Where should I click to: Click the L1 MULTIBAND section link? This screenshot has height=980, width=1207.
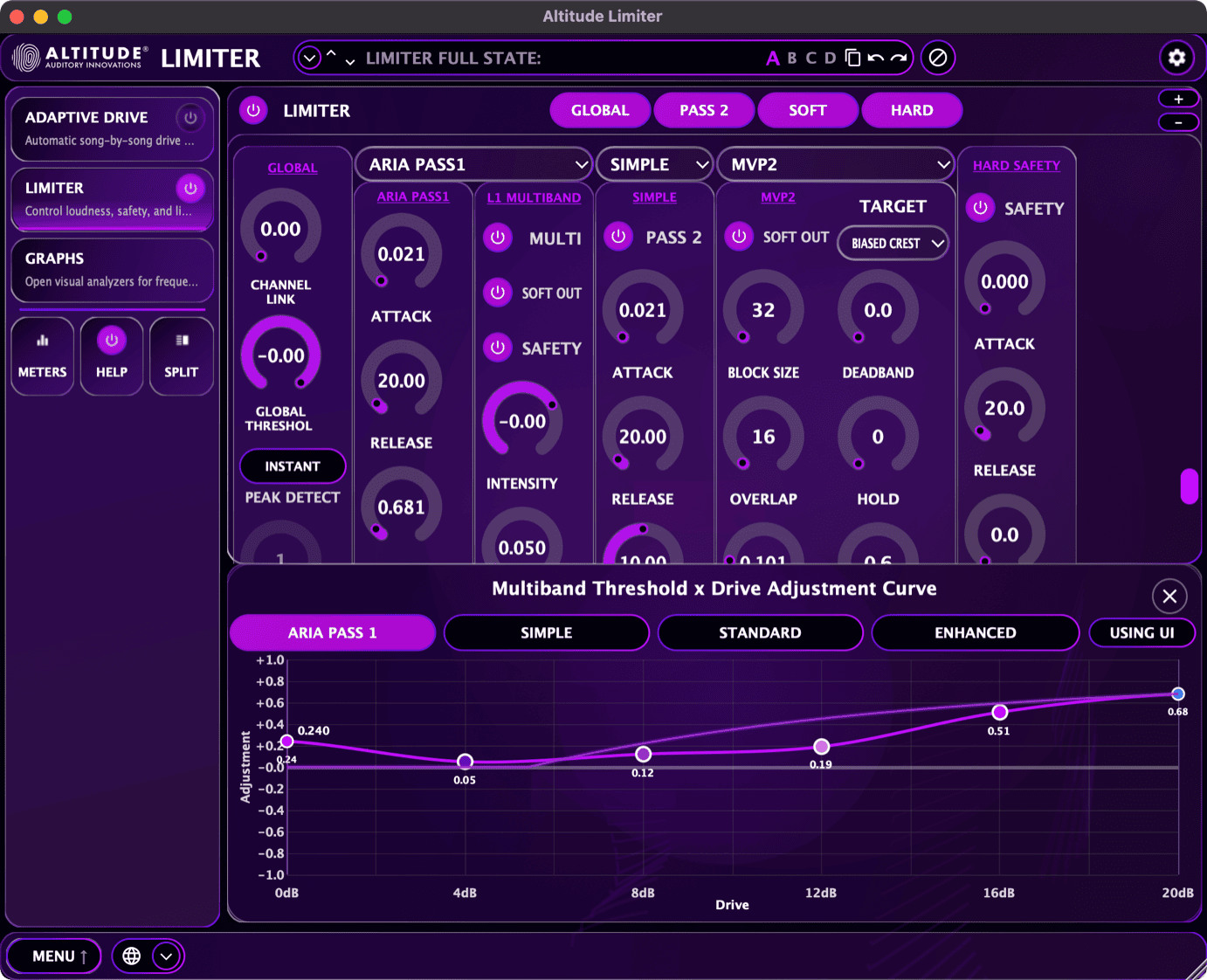[534, 197]
